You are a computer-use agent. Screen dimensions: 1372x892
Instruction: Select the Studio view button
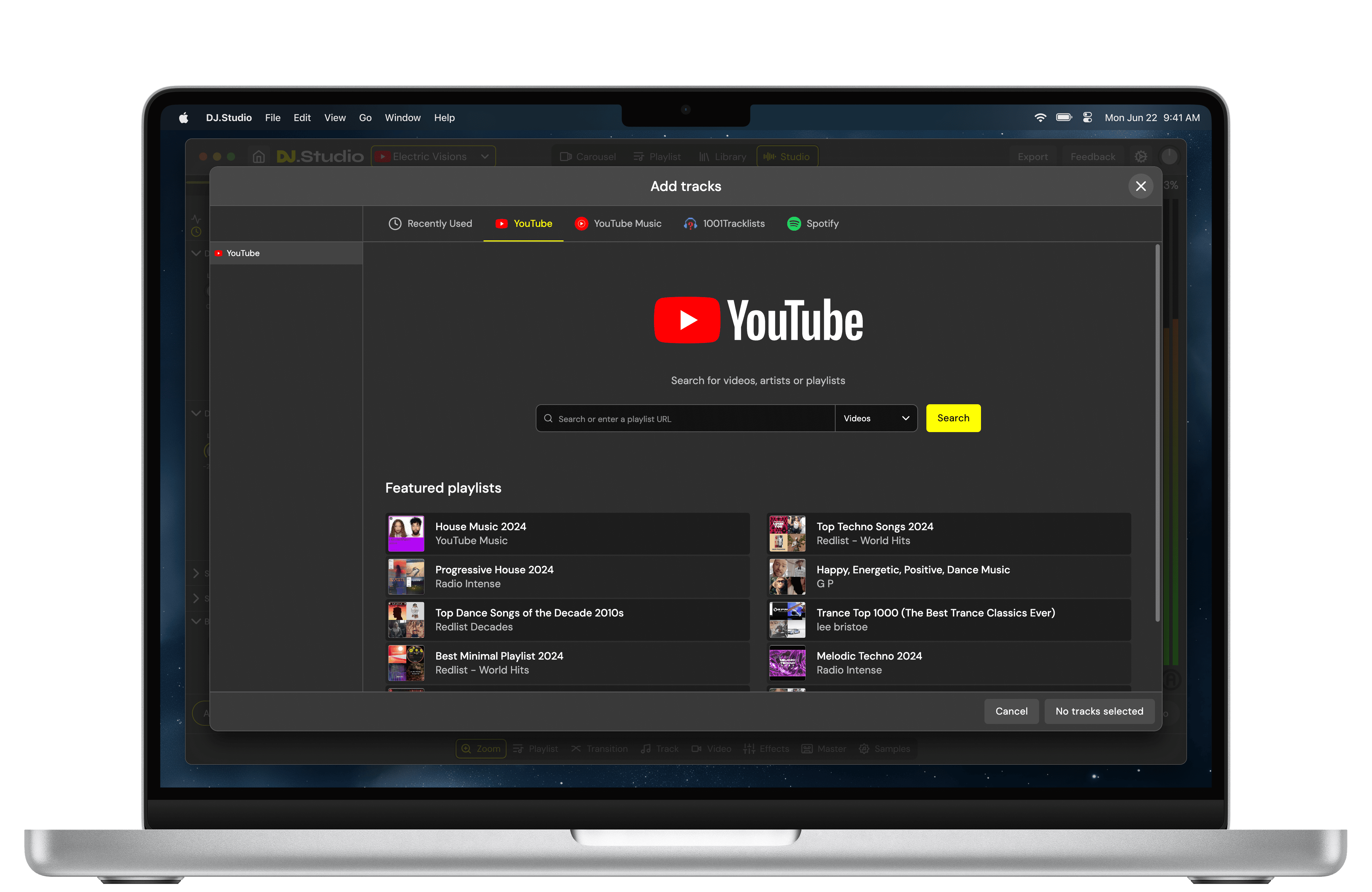pyautogui.click(x=787, y=157)
